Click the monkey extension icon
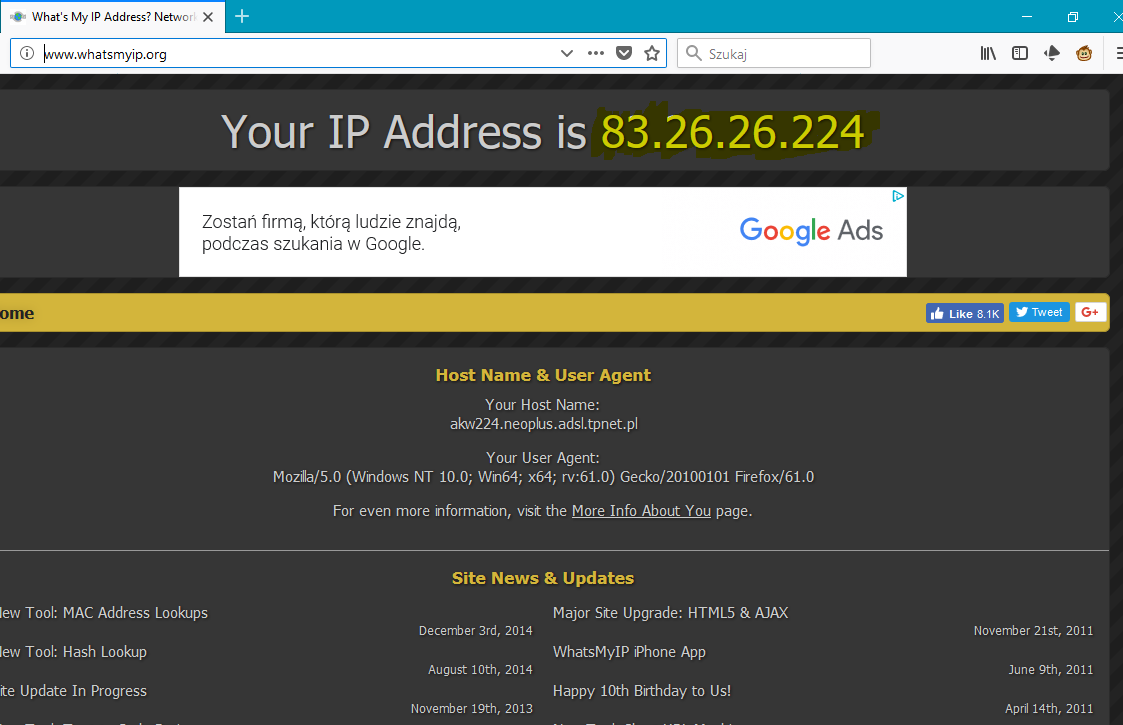 pyautogui.click(x=1084, y=54)
